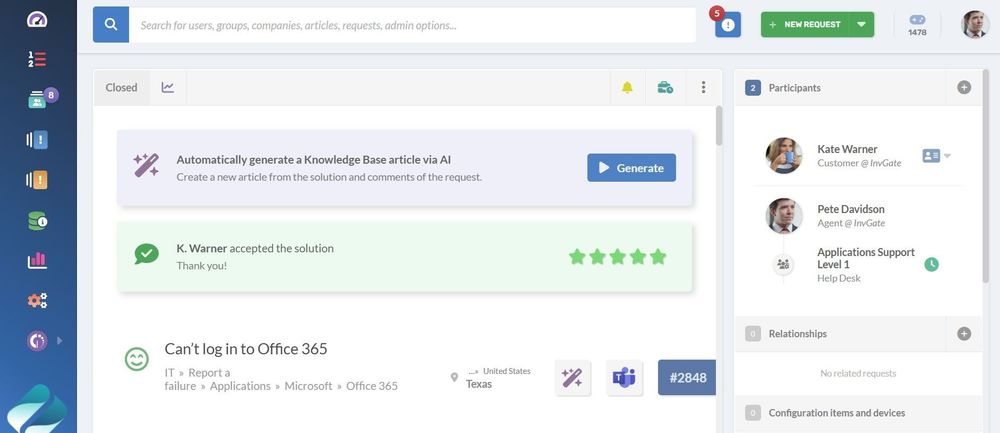Open the settings gears sidebar icon
The width and height of the screenshot is (1000, 433).
pos(37,300)
